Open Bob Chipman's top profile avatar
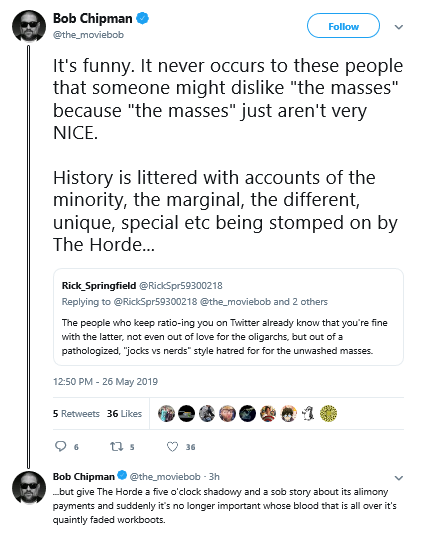The image size is (428, 543). click(x=29, y=26)
